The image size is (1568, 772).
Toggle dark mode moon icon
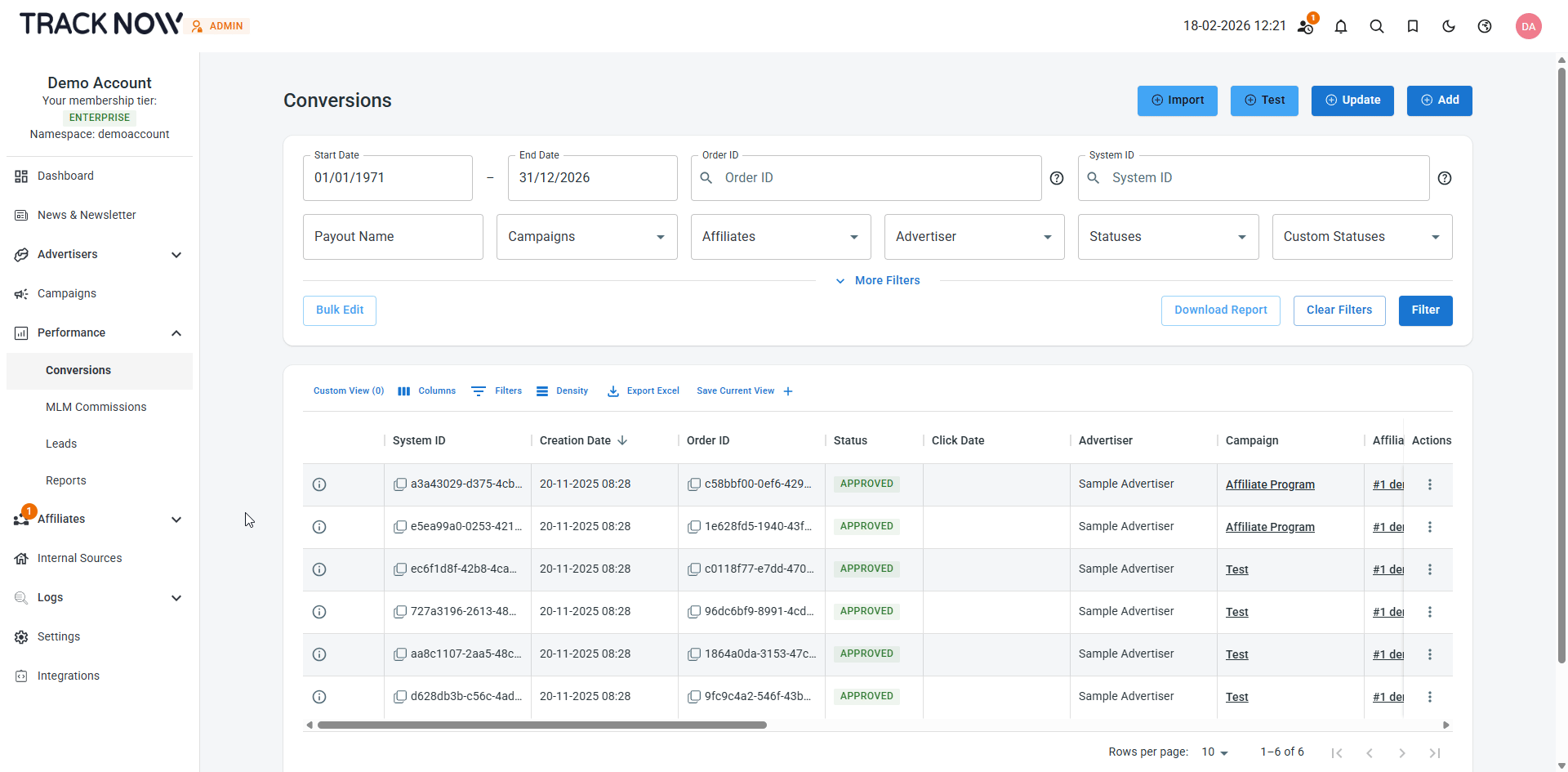pos(1449,26)
